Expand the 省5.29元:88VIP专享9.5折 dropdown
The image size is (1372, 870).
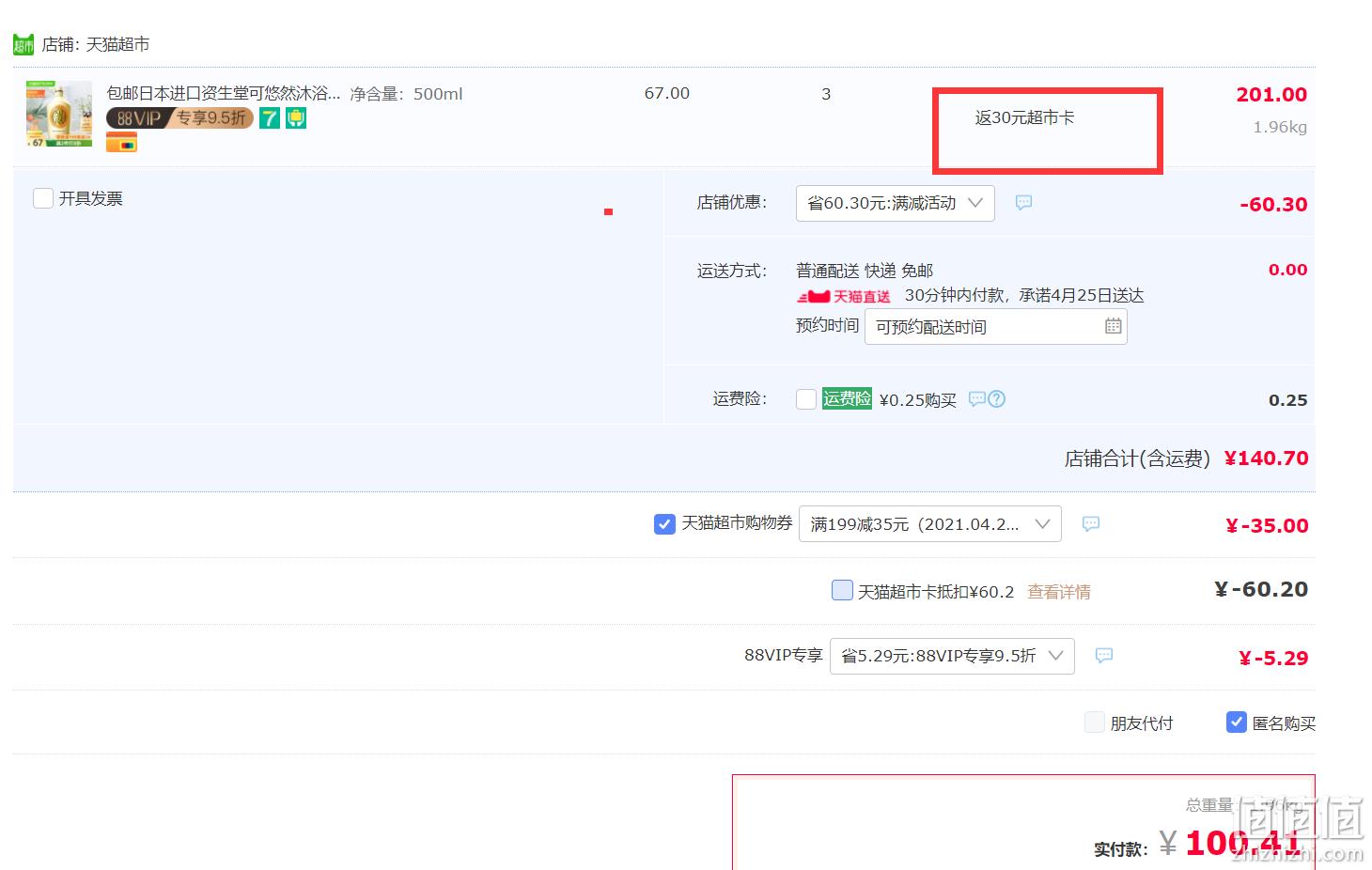(x=952, y=656)
